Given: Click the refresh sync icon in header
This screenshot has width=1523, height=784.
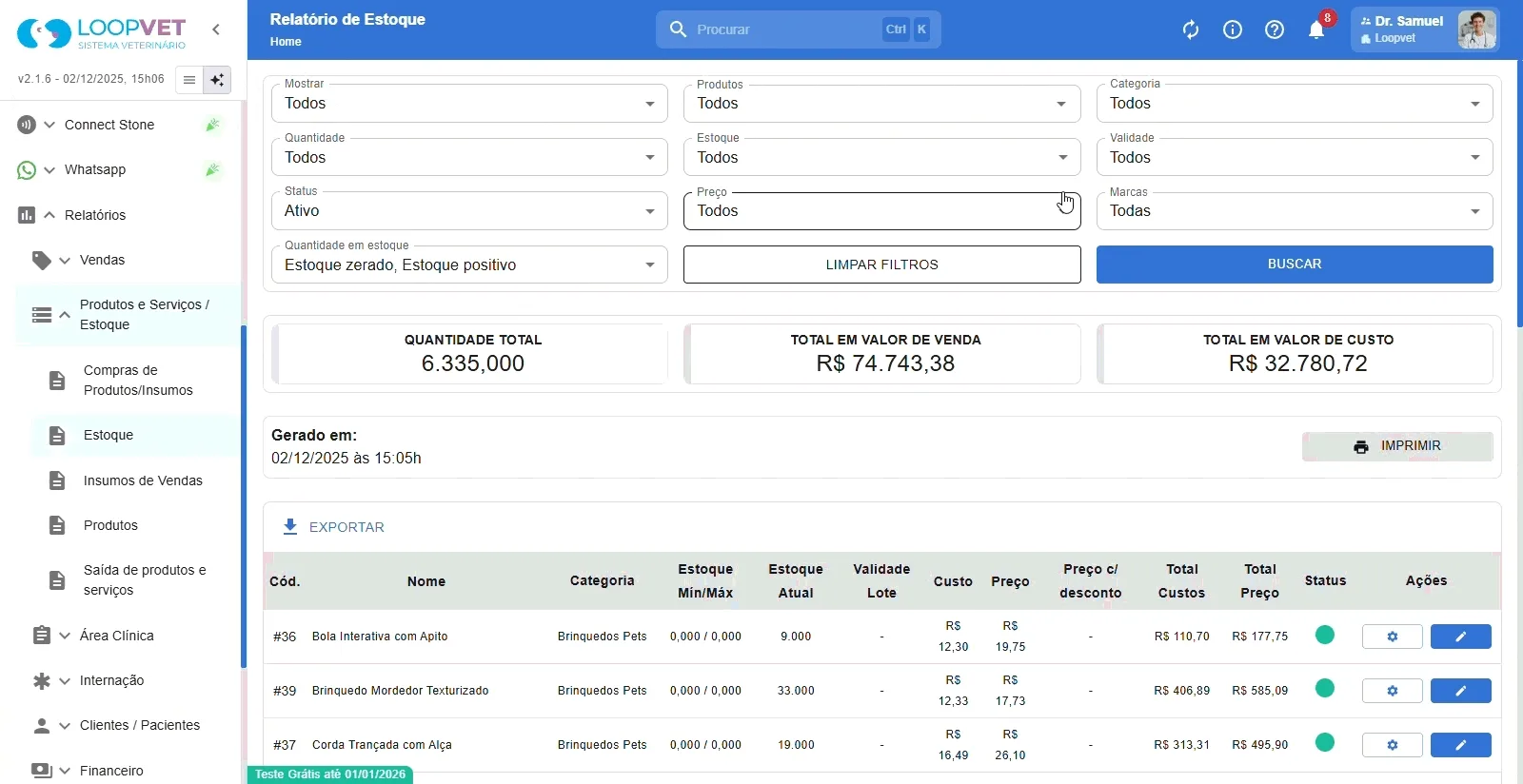Looking at the screenshot, I should tap(1191, 29).
